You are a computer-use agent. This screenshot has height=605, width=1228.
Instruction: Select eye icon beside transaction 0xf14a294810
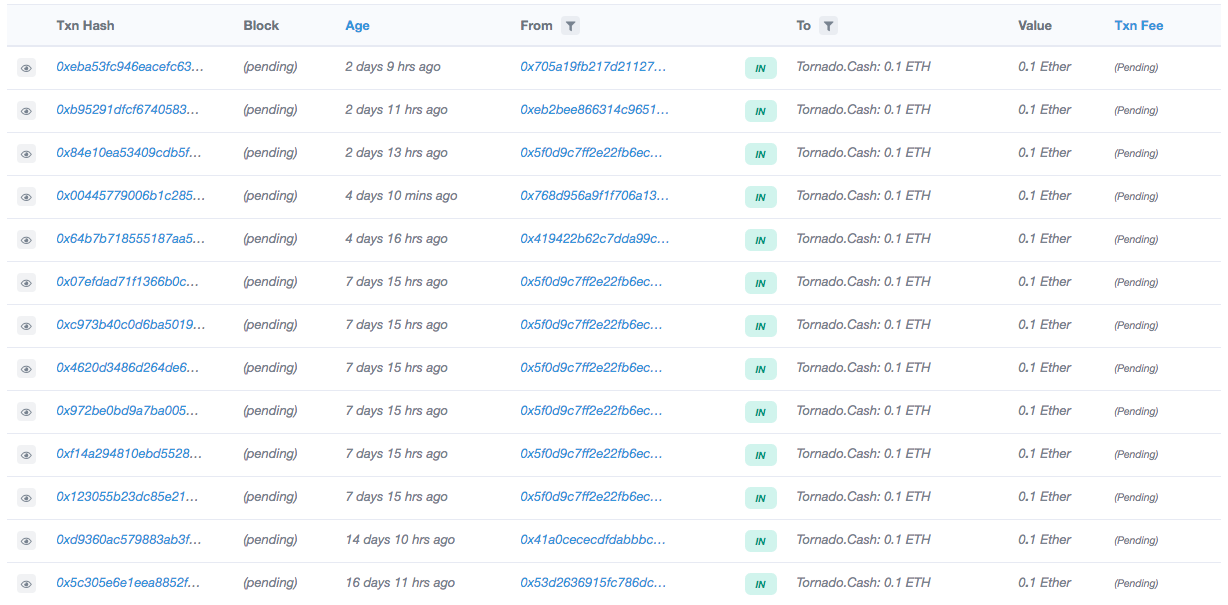26,455
